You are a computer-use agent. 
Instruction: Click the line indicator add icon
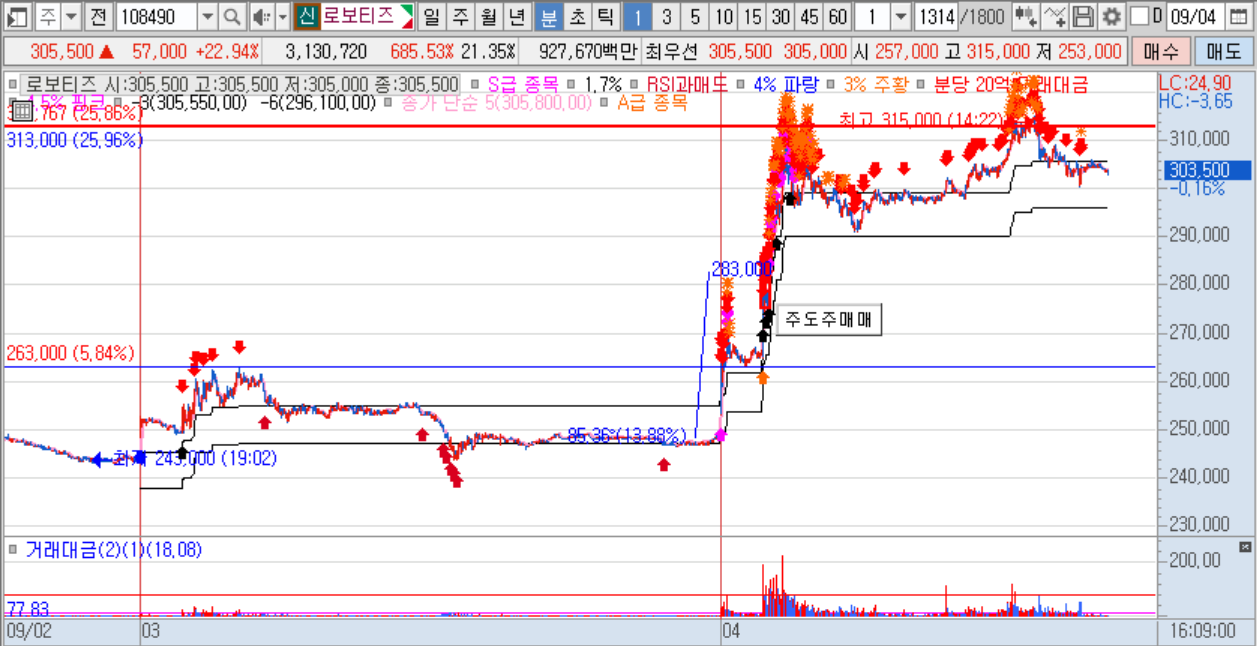(1054, 16)
